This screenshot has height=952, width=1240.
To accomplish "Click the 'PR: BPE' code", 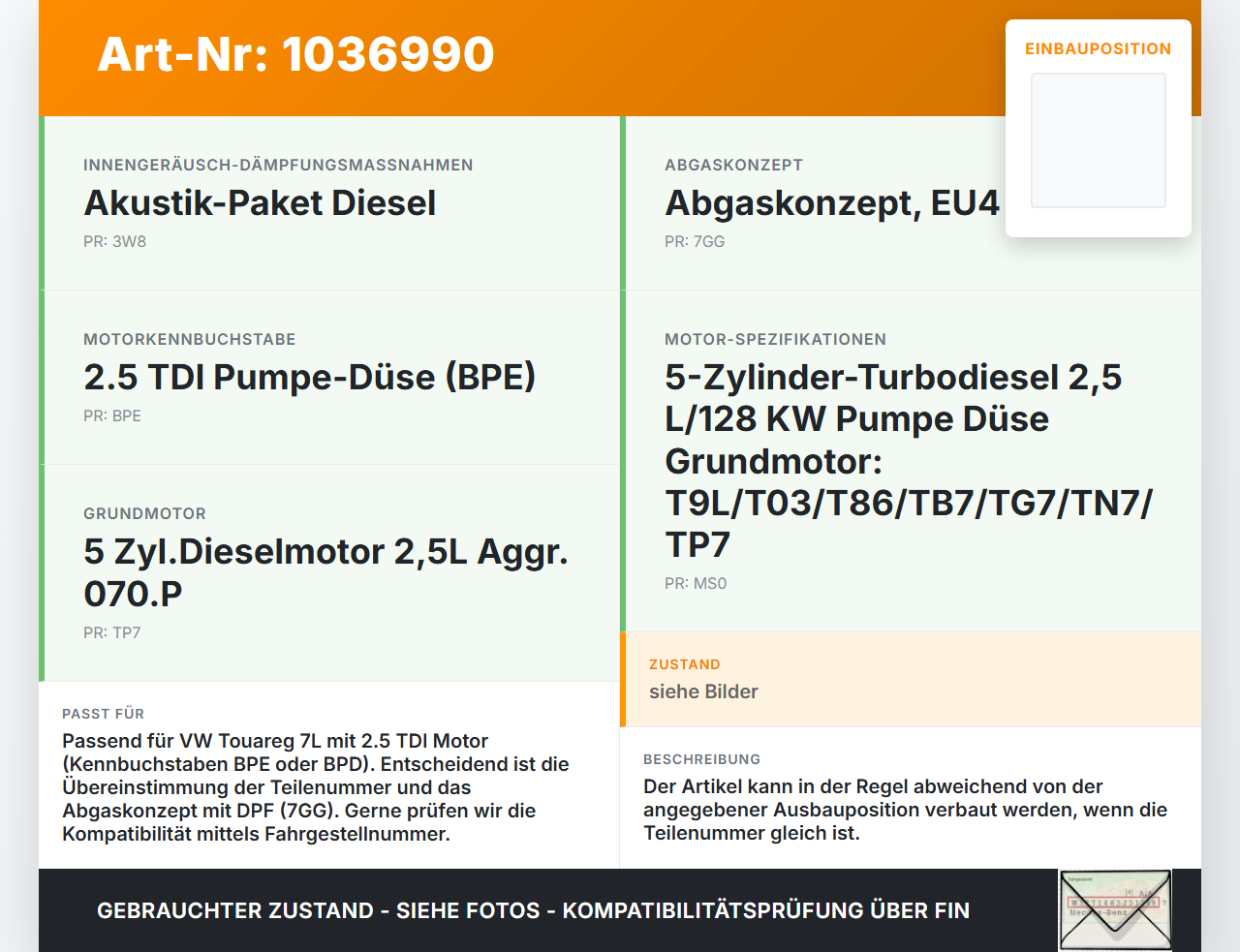I will tap(112, 415).
